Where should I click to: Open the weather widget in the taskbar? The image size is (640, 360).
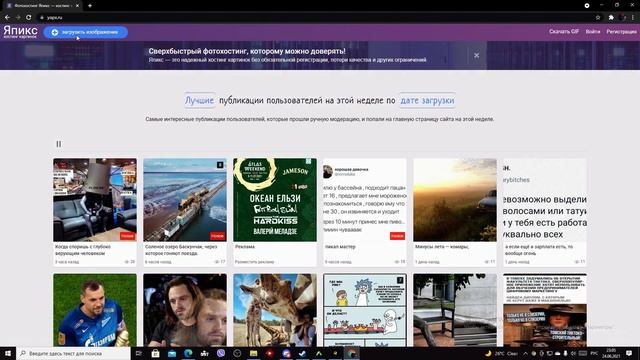501,353
